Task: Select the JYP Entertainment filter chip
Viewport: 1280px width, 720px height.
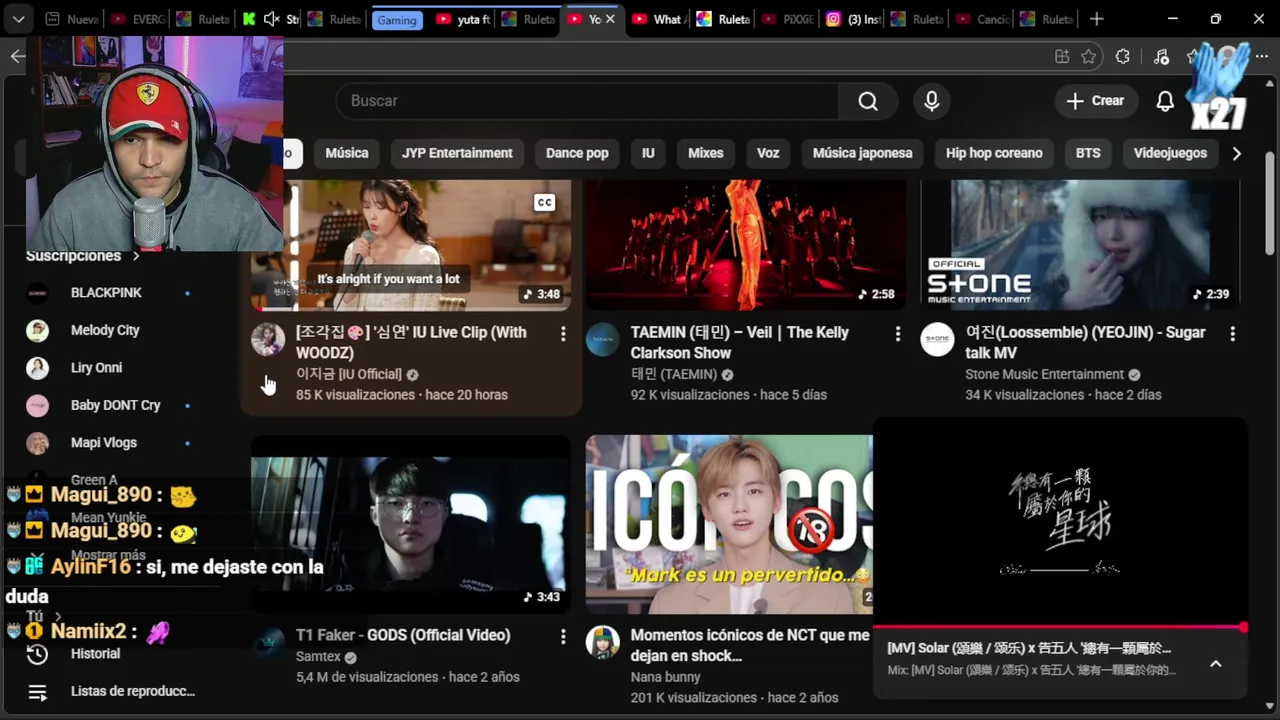Action: [x=457, y=153]
